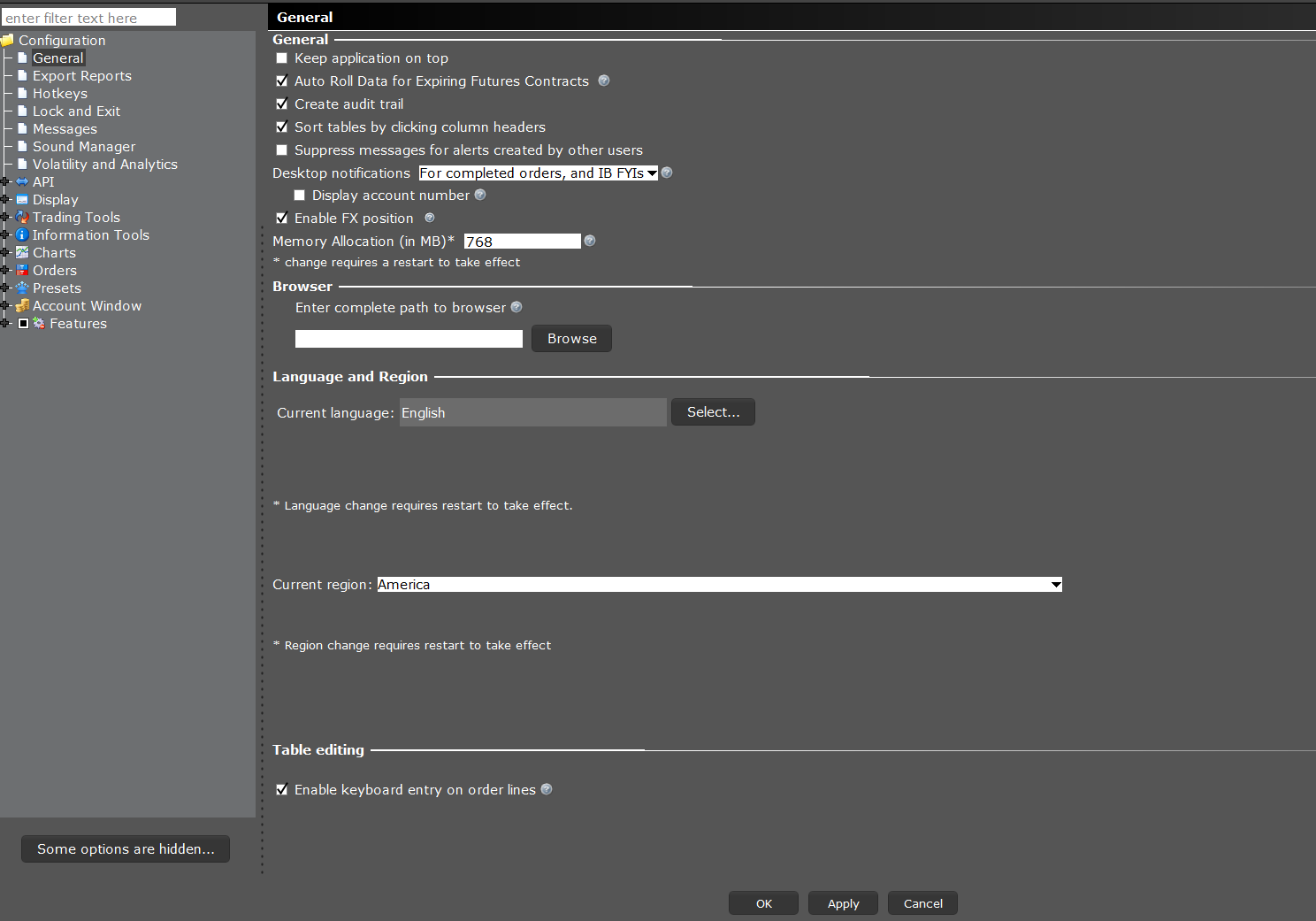Screen dimensions: 1316x921
Task: Click the Information Tools blue info icon
Action: [22, 235]
